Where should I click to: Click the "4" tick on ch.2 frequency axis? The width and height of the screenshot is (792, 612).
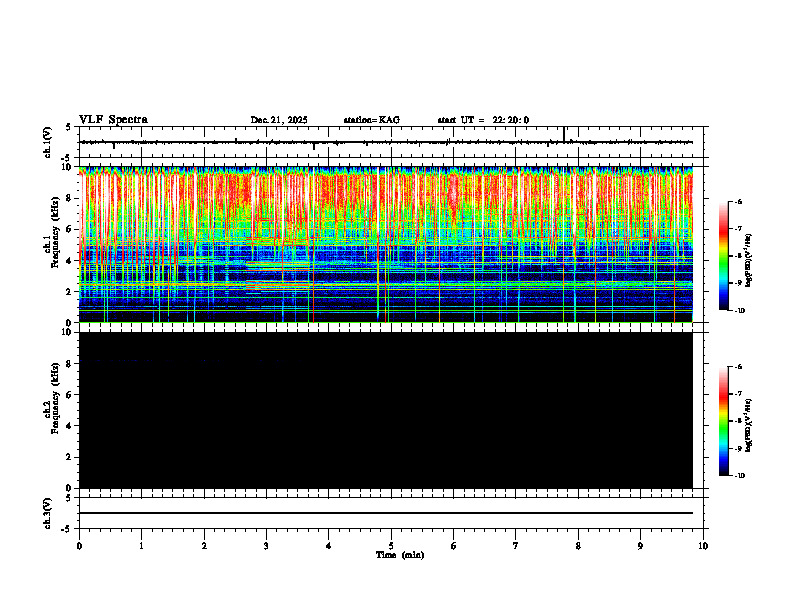[70, 426]
